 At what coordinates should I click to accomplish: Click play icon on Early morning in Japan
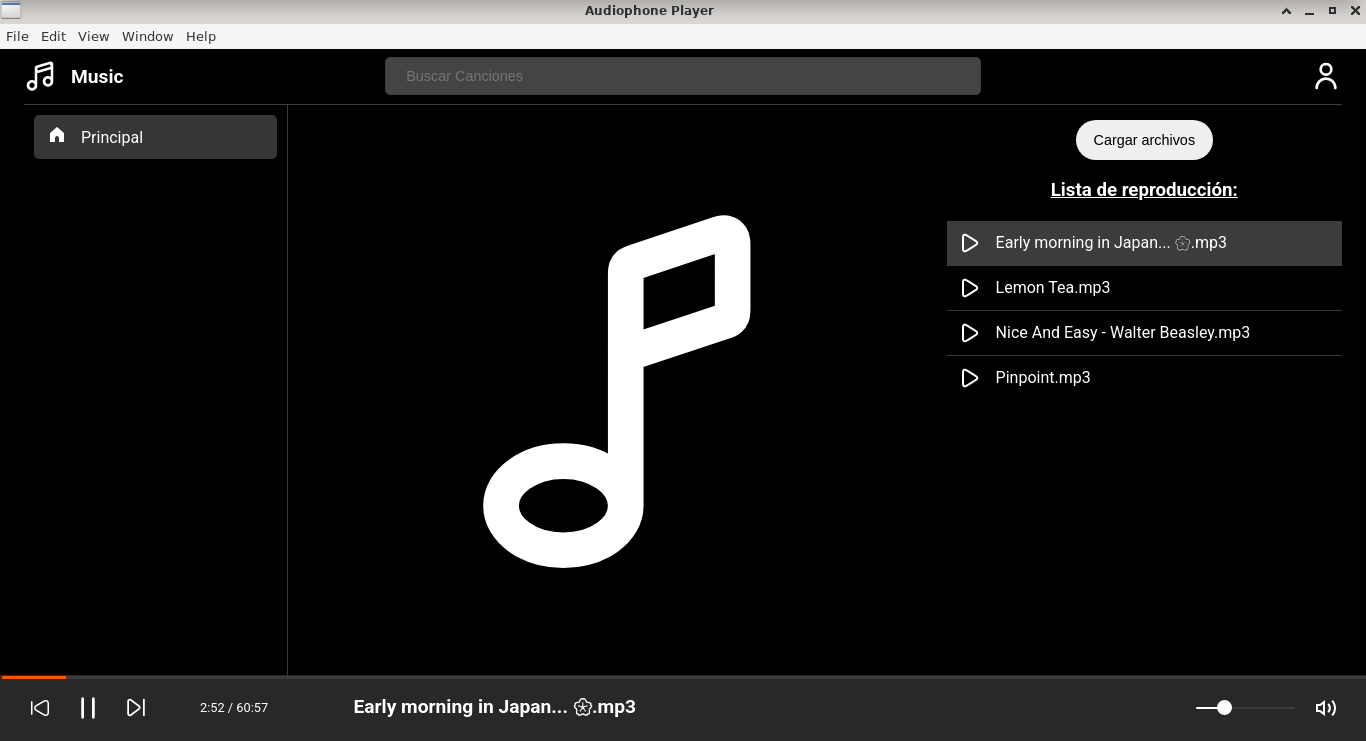969,243
